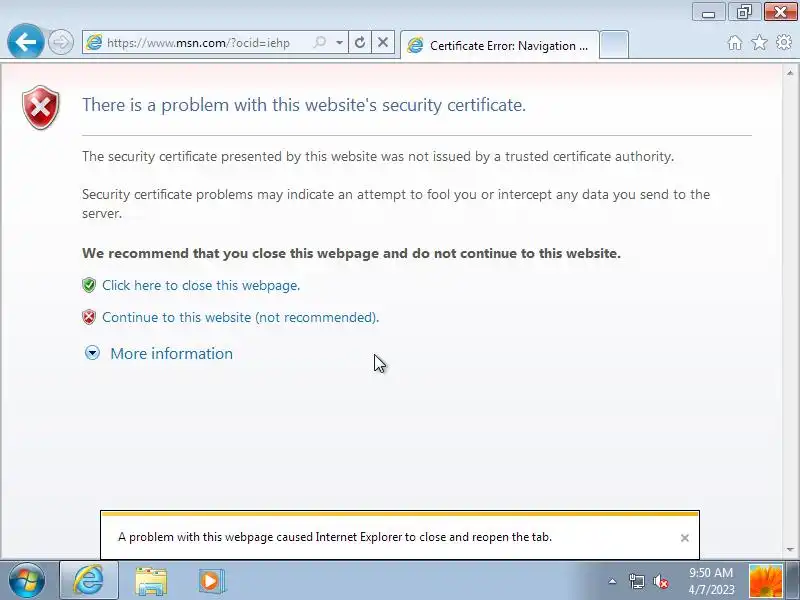Click the green shield icon beside close link

[x=89, y=285]
